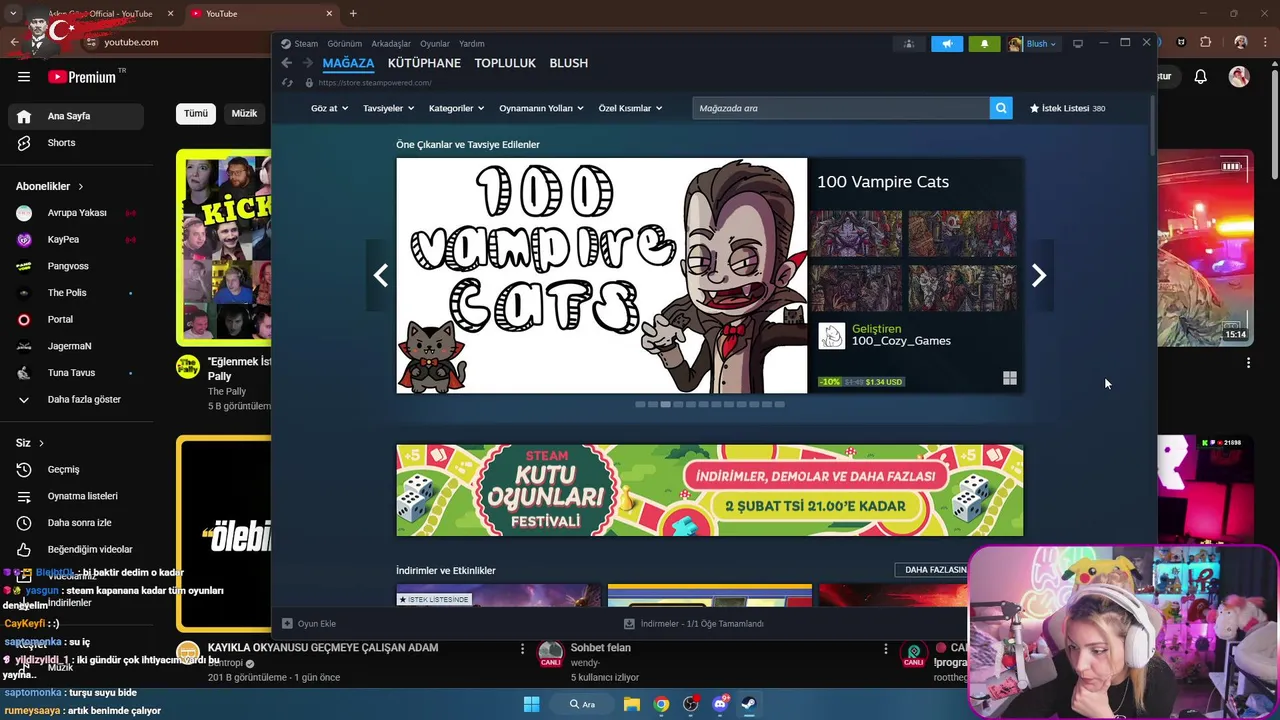Expand the Göz at dropdown

[329, 108]
